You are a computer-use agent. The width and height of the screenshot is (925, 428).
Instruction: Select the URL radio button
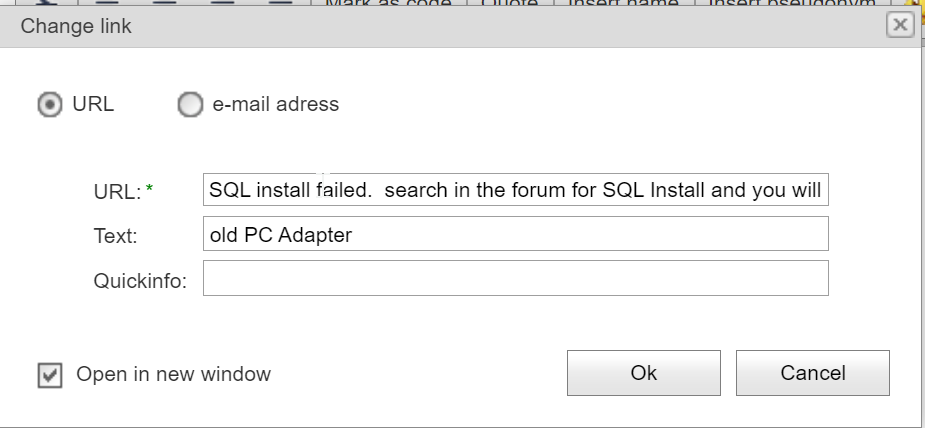(49, 104)
